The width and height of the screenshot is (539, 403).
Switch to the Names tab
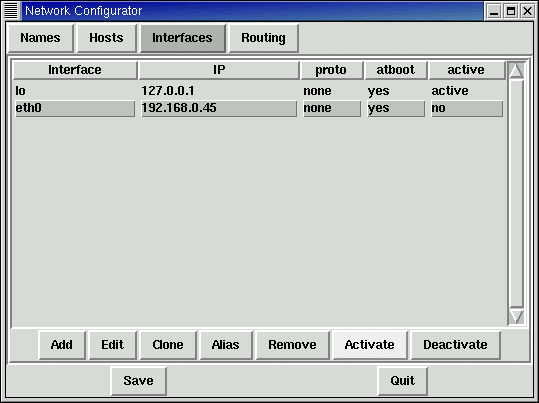click(41, 38)
